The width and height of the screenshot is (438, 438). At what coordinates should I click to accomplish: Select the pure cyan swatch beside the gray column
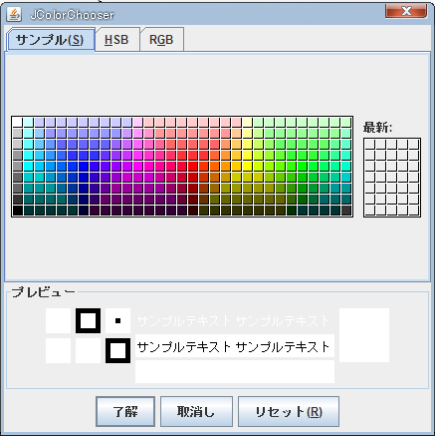coord(29,167)
